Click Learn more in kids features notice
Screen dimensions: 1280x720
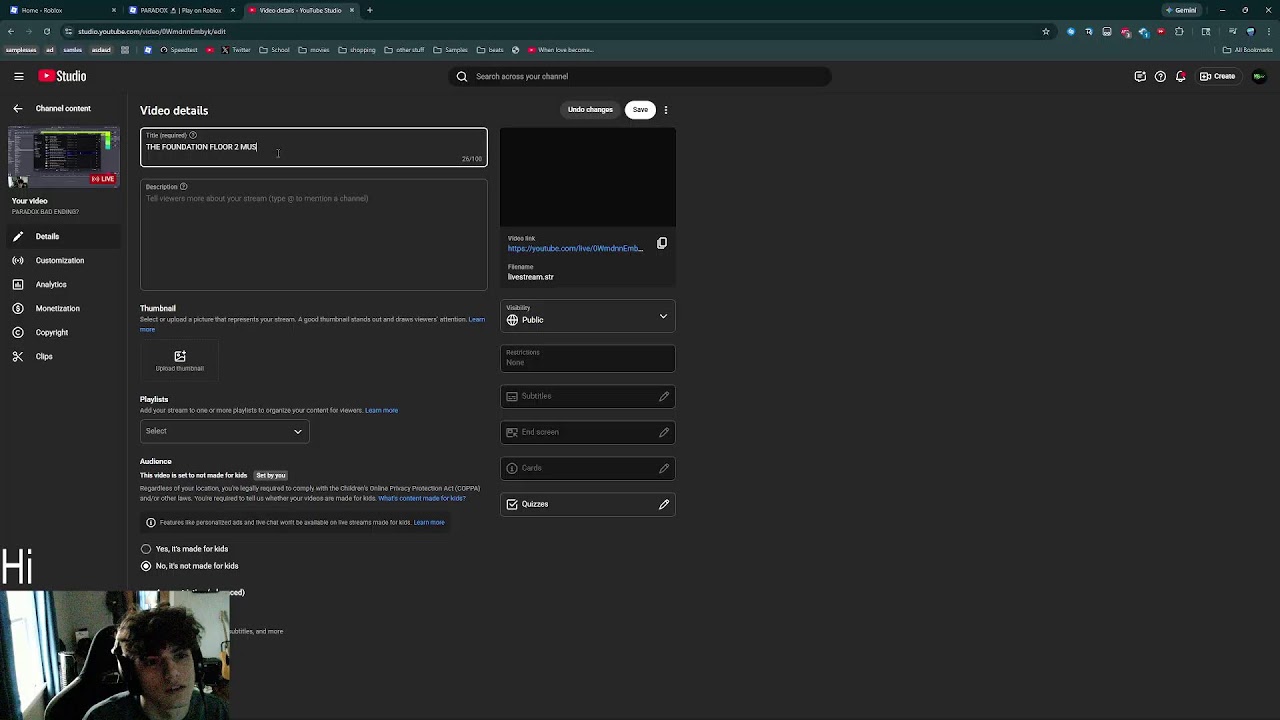click(x=429, y=522)
